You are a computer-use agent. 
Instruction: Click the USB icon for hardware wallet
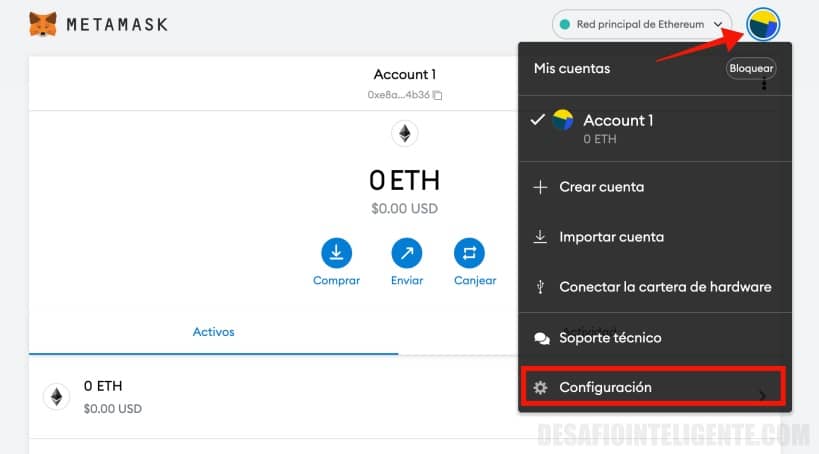[x=541, y=287]
